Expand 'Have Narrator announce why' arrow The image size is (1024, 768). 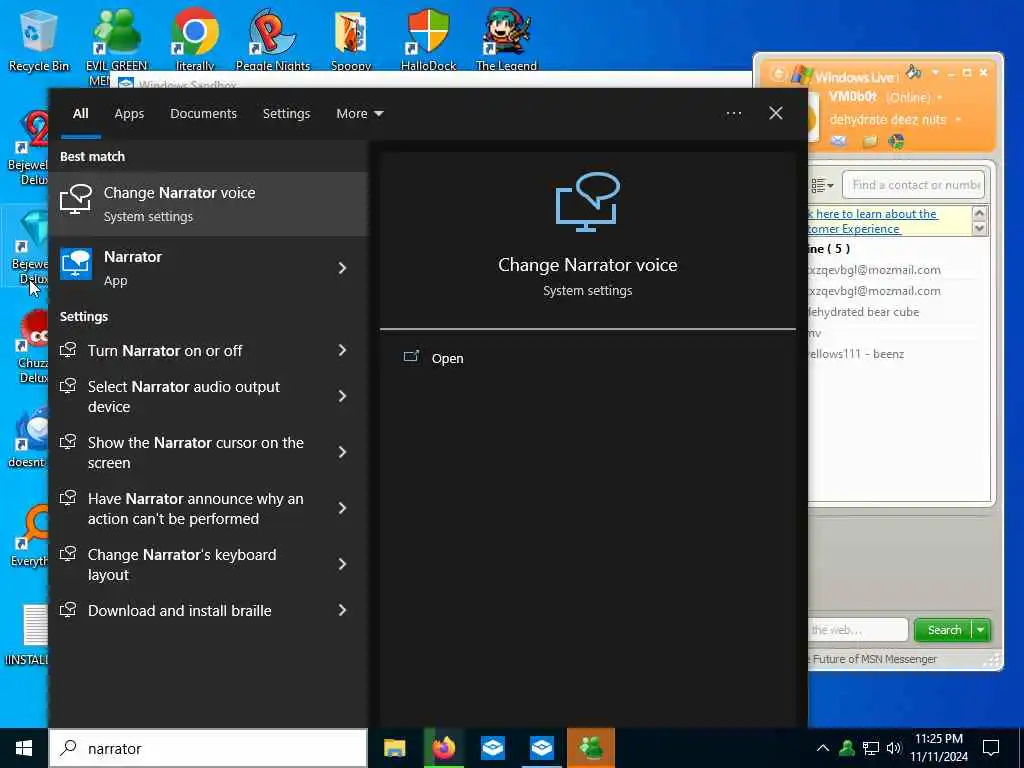point(342,508)
